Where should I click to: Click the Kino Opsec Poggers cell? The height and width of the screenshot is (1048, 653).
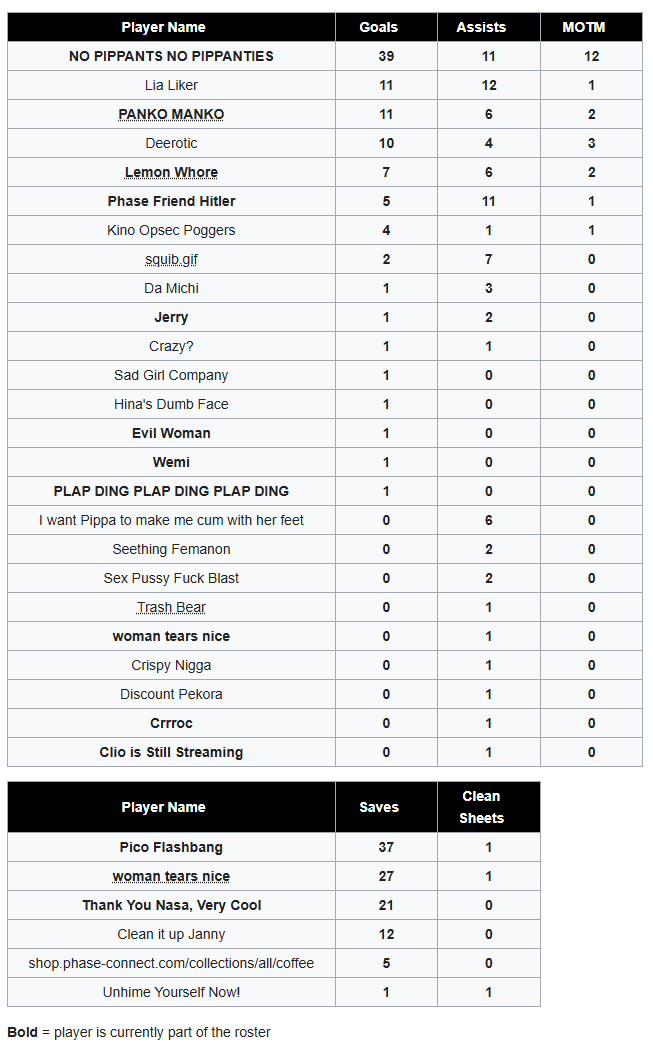(x=171, y=231)
